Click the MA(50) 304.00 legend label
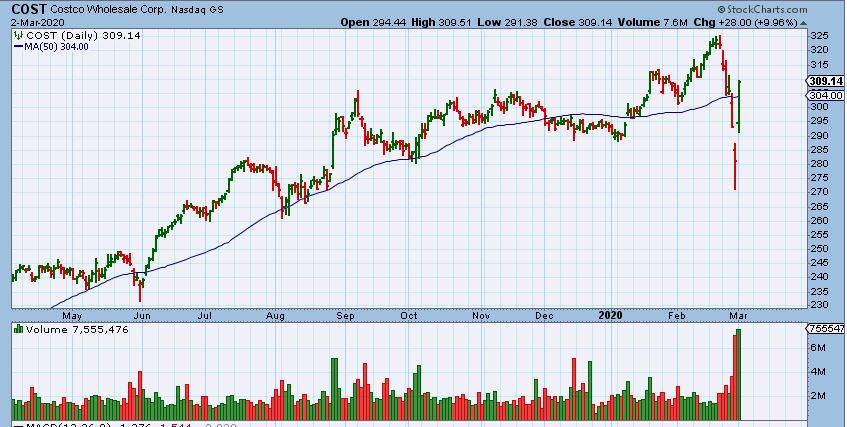Image resolution: width=847 pixels, height=427 pixels. pos(57,46)
